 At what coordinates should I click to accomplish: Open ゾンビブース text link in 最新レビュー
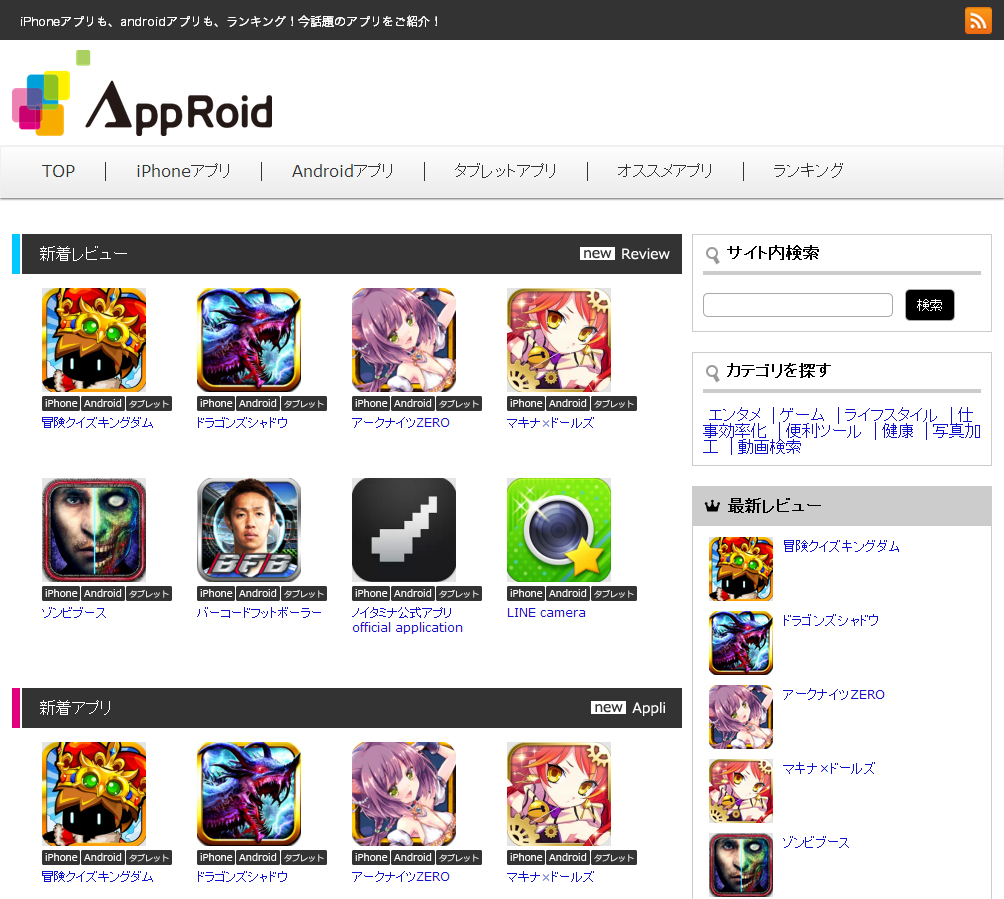(816, 842)
